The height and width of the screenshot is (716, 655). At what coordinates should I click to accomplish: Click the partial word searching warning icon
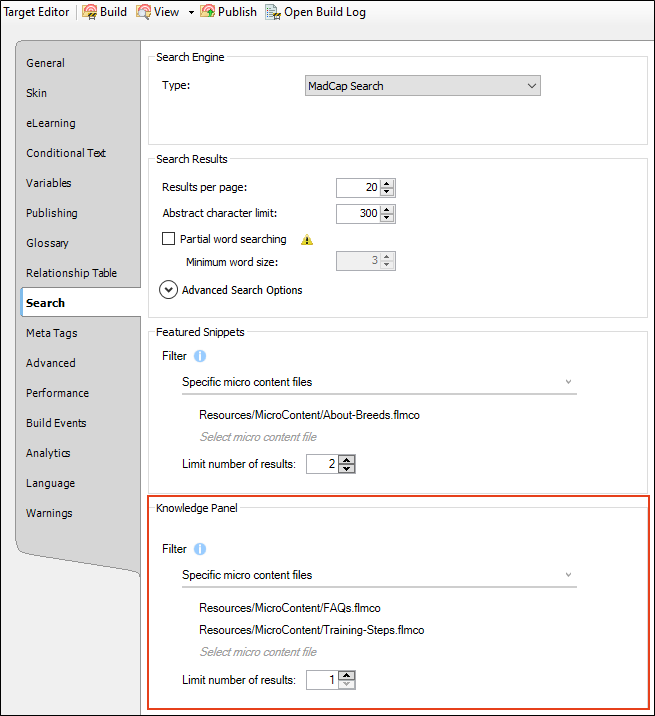pyautogui.click(x=307, y=239)
